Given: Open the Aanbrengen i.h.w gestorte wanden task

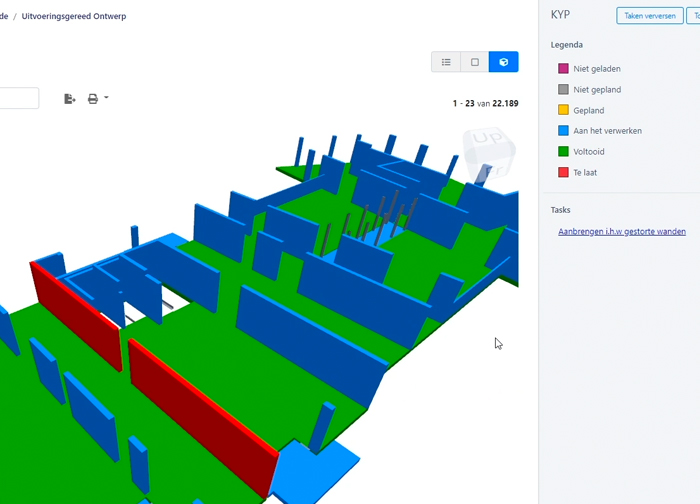Looking at the screenshot, I should tap(621, 232).
